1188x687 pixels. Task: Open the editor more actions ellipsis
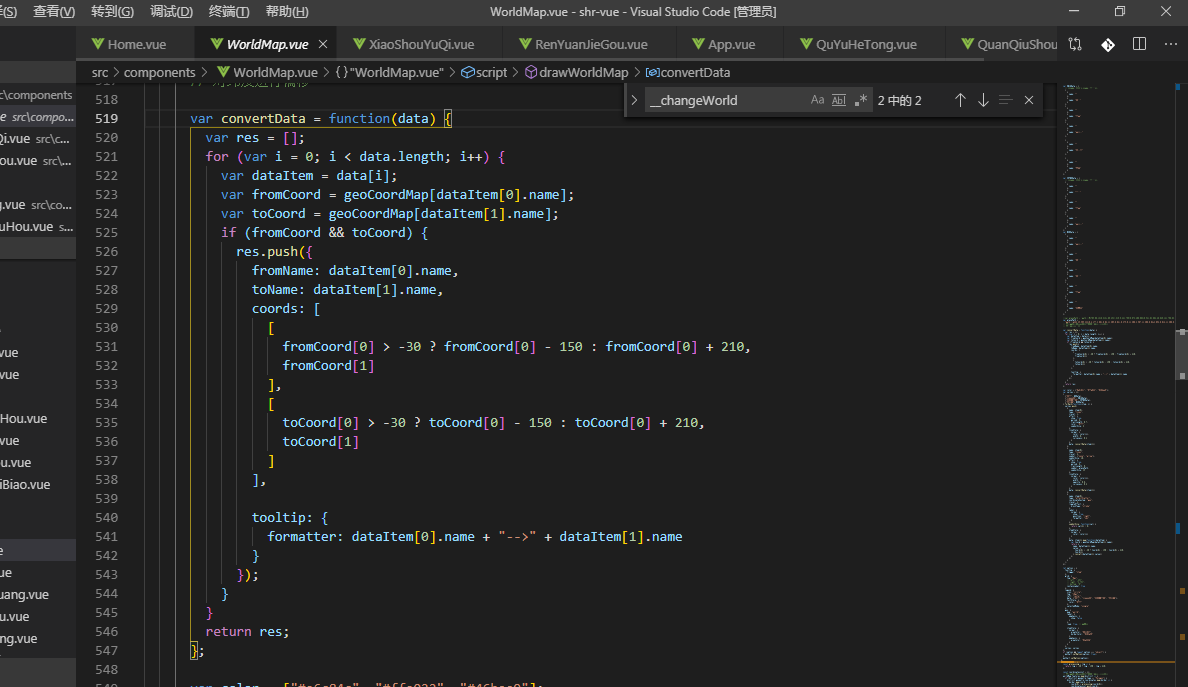[x=1171, y=44]
